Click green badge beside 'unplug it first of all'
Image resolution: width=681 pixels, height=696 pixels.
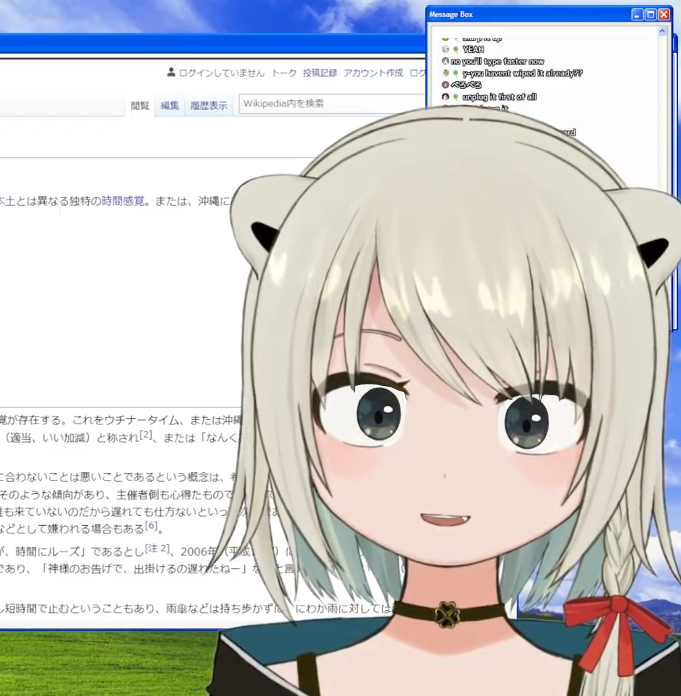(455, 97)
